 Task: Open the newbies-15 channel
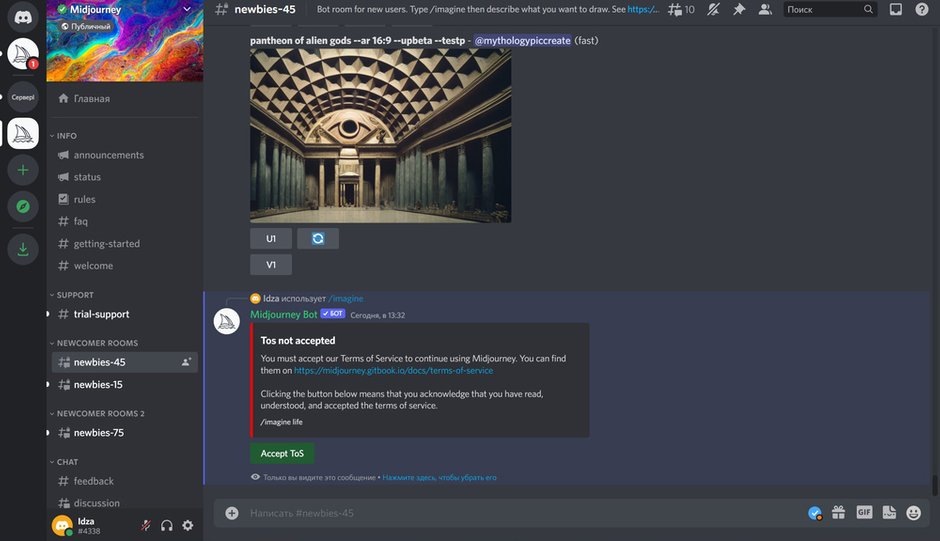coord(125,384)
